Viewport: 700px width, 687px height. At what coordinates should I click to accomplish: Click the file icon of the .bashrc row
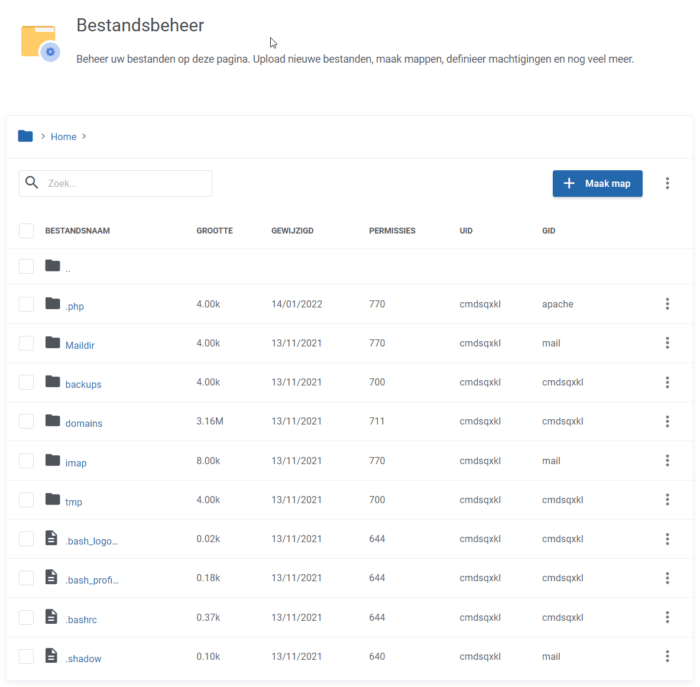(x=51, y=616)
